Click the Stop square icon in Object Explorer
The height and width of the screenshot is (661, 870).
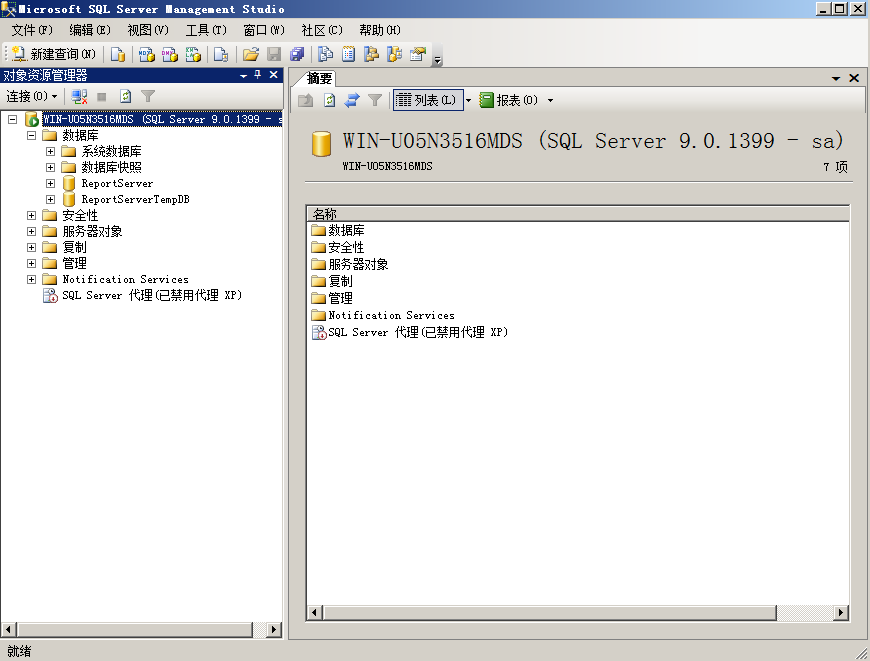pos(102,97)
